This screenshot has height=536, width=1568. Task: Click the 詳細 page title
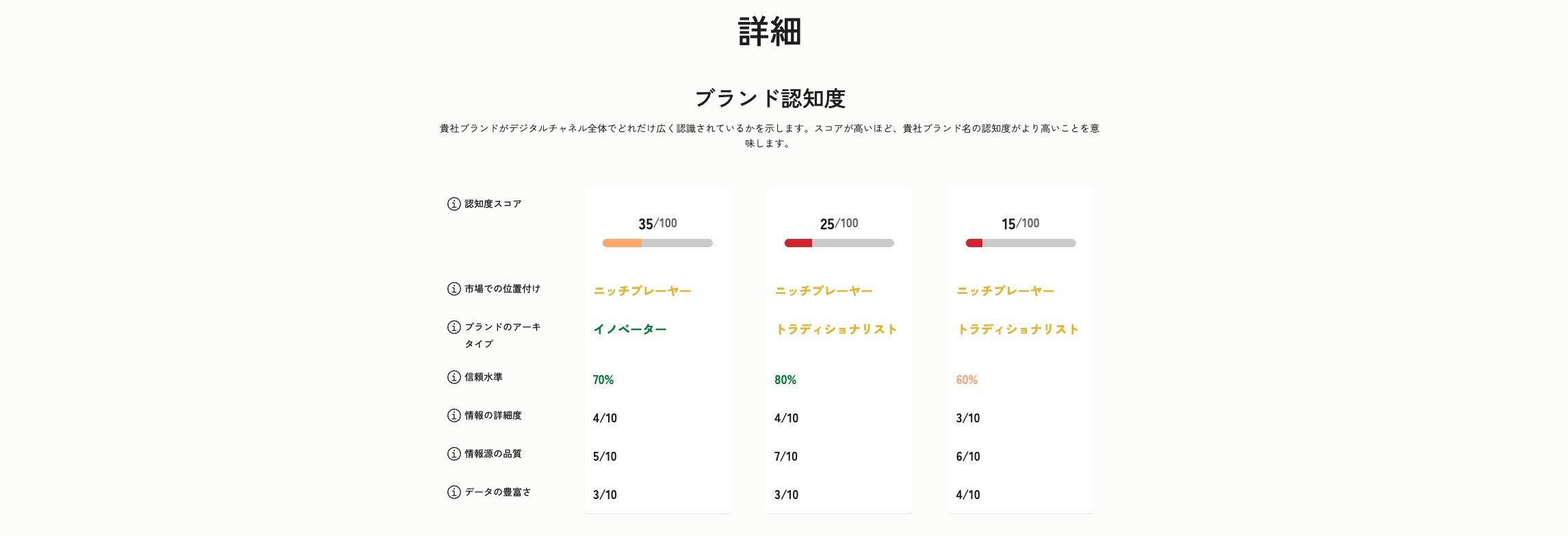(x=770, y=32)
